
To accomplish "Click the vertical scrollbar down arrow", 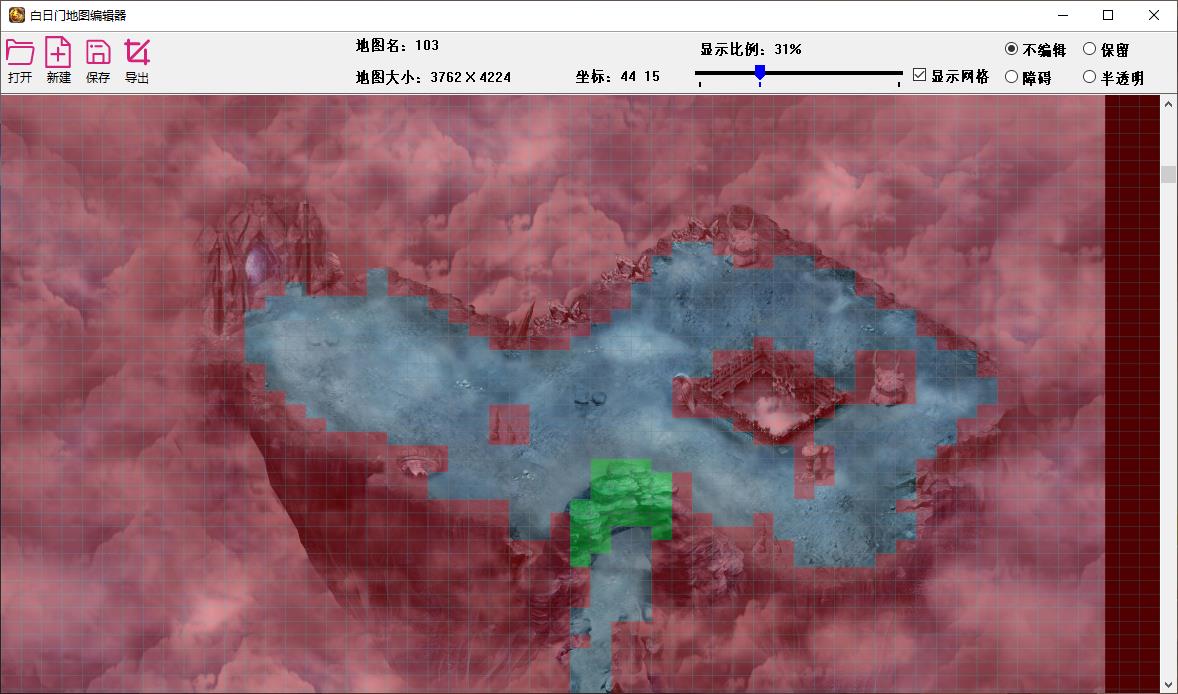I will 1168,685.
